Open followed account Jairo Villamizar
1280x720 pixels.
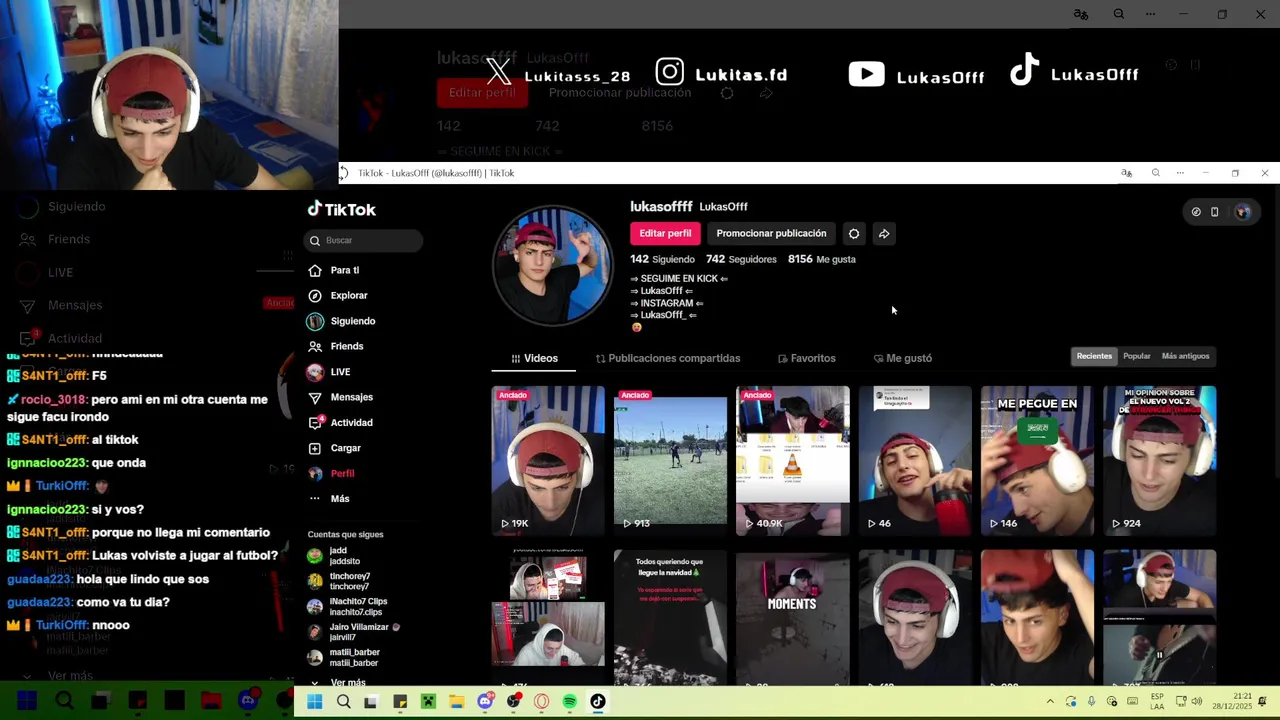(x=353, y=632)
